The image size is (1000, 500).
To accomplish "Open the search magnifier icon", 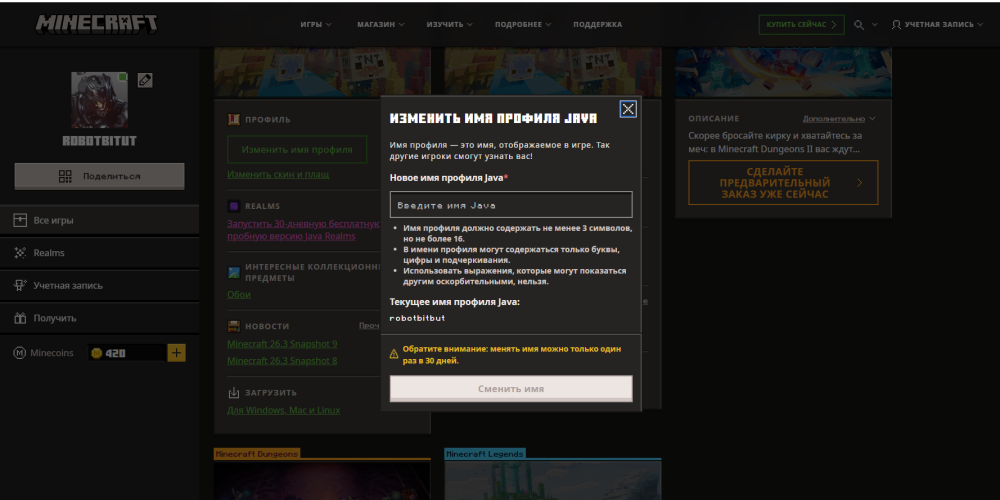I will pos(859,25).
